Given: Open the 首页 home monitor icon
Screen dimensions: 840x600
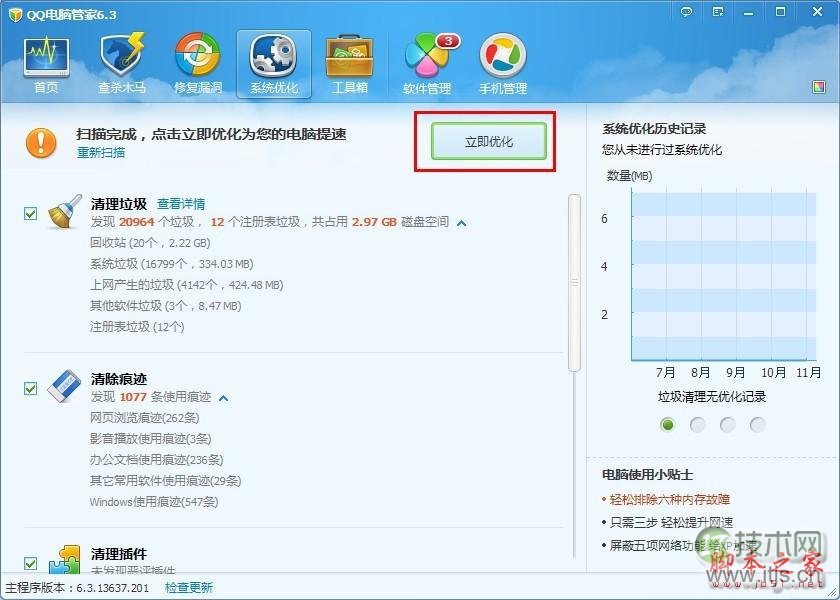Looking at the screenshot, I should coord(46,56).
